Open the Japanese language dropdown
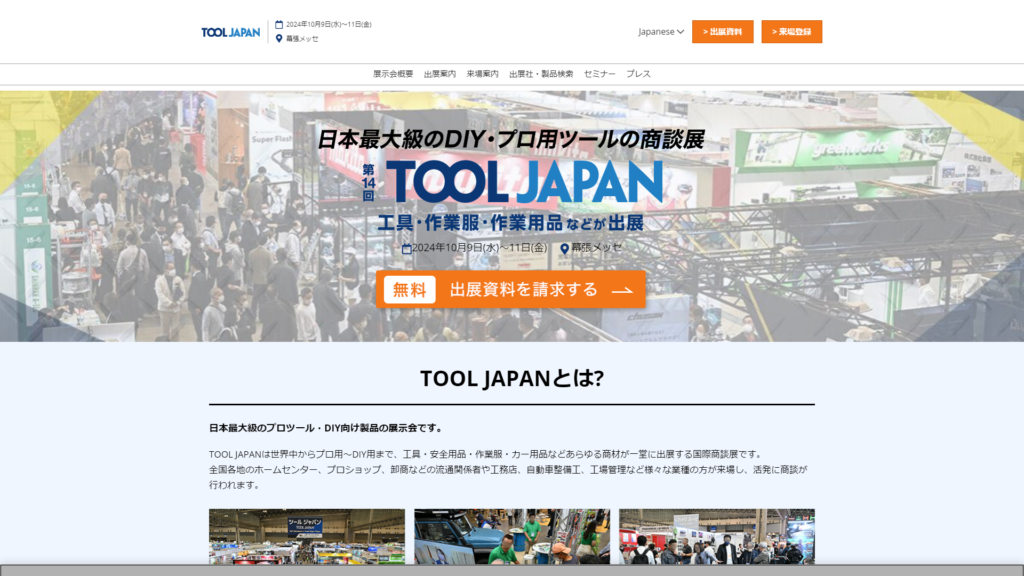This screenshot has width=1024, height=576. pos(661,31)
